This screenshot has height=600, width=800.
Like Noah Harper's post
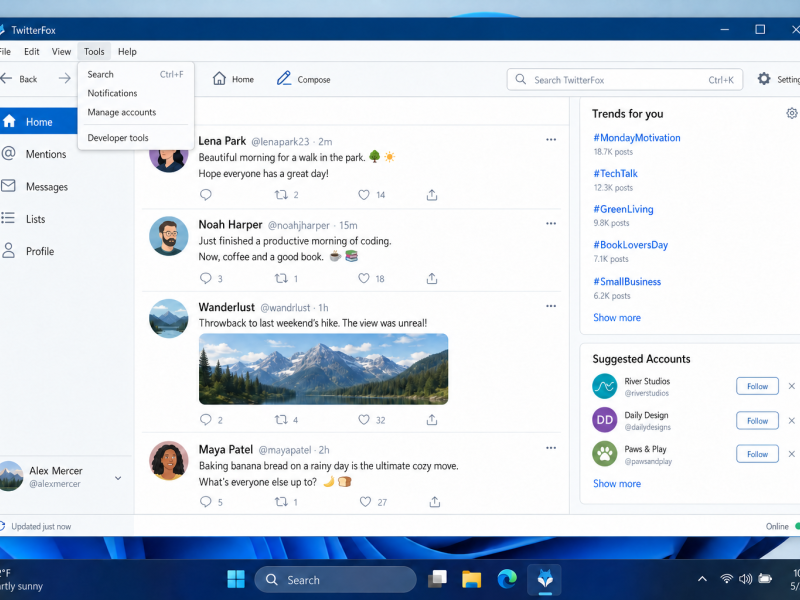364,278
